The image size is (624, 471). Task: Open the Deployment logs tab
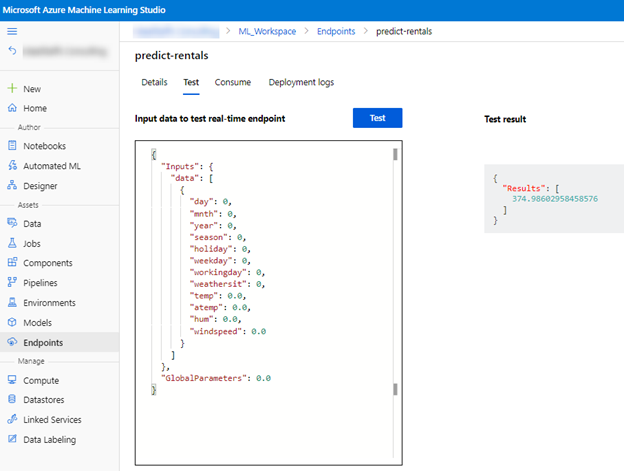pos(301,82)
